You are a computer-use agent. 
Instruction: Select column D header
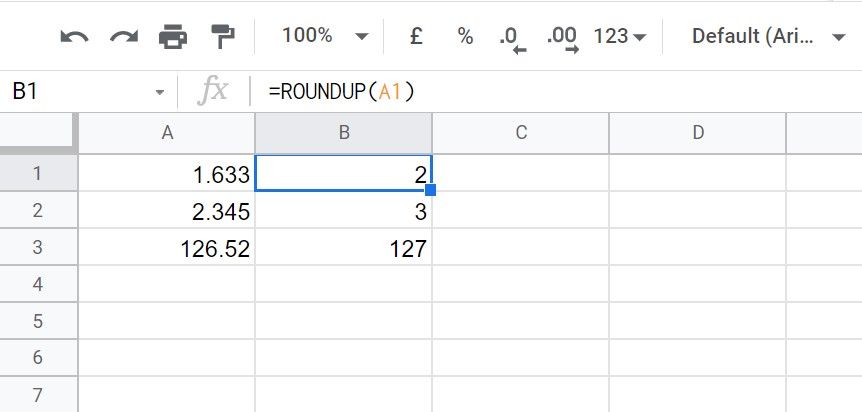click(x=698, y=133)
